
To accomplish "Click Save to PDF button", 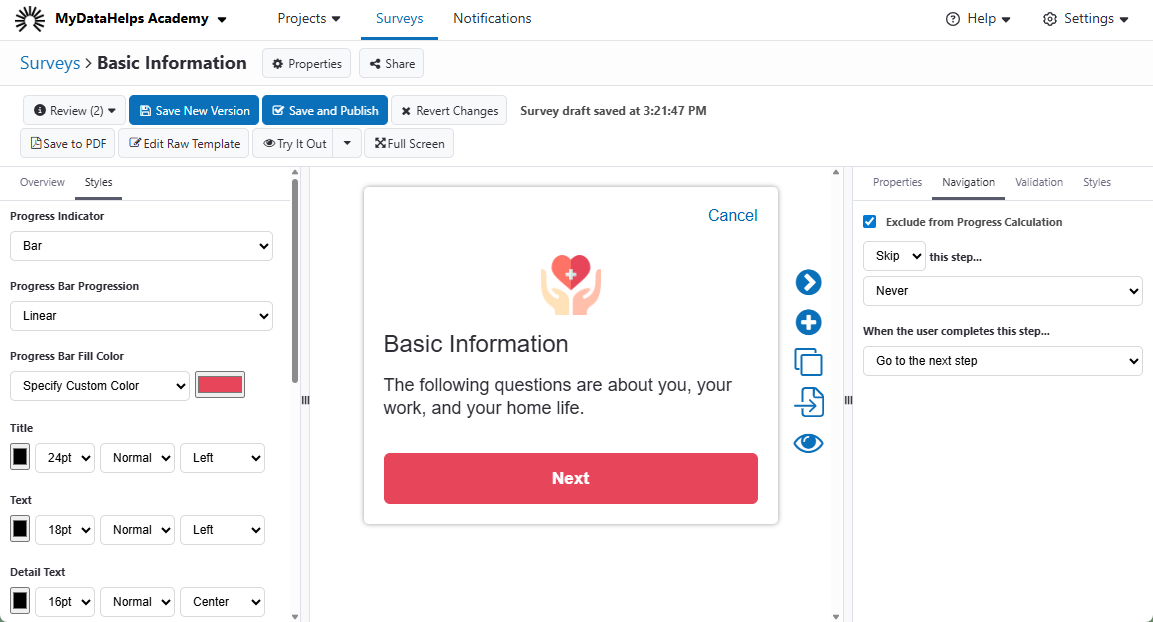I will tap(68, 143).
